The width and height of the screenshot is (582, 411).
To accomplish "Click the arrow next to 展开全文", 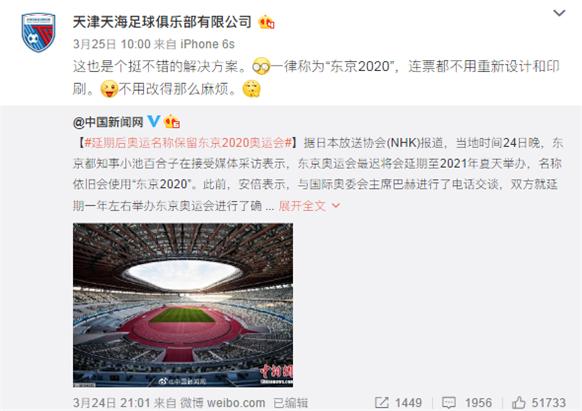I will 336,205.
